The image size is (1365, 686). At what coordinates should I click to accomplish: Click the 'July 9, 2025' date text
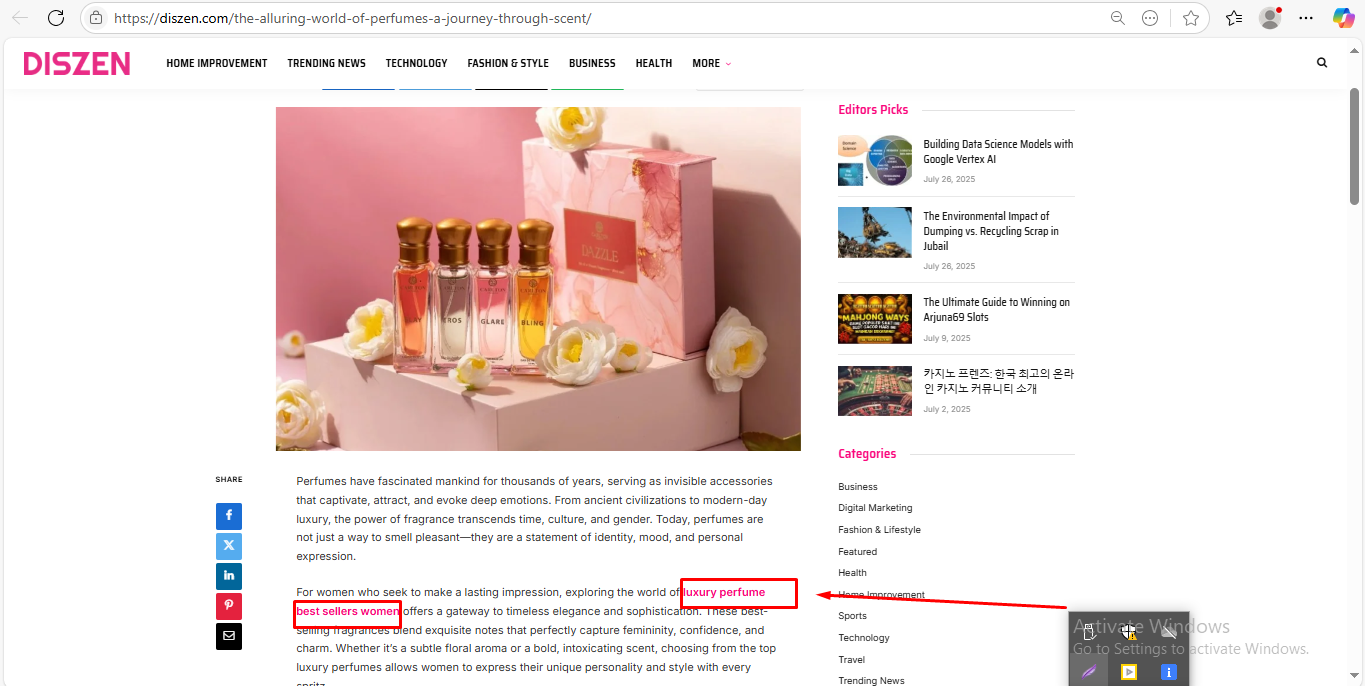pyautogui.click(x=947, y=338)
